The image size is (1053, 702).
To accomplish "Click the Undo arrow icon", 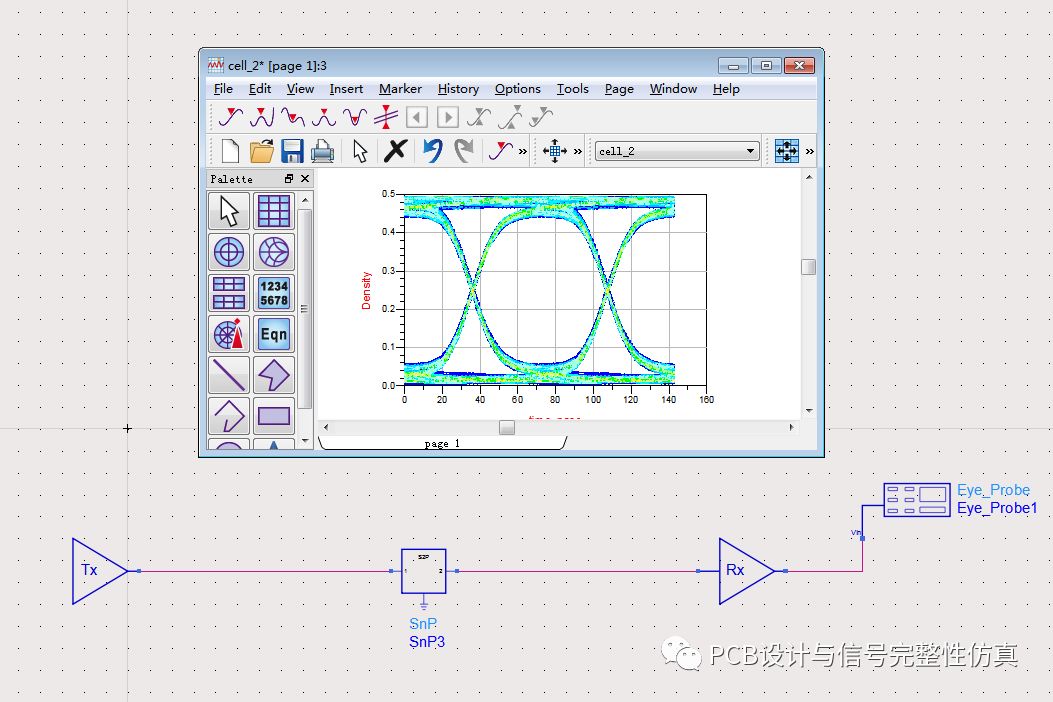I will pyautogui.click(x=433, y=150).
